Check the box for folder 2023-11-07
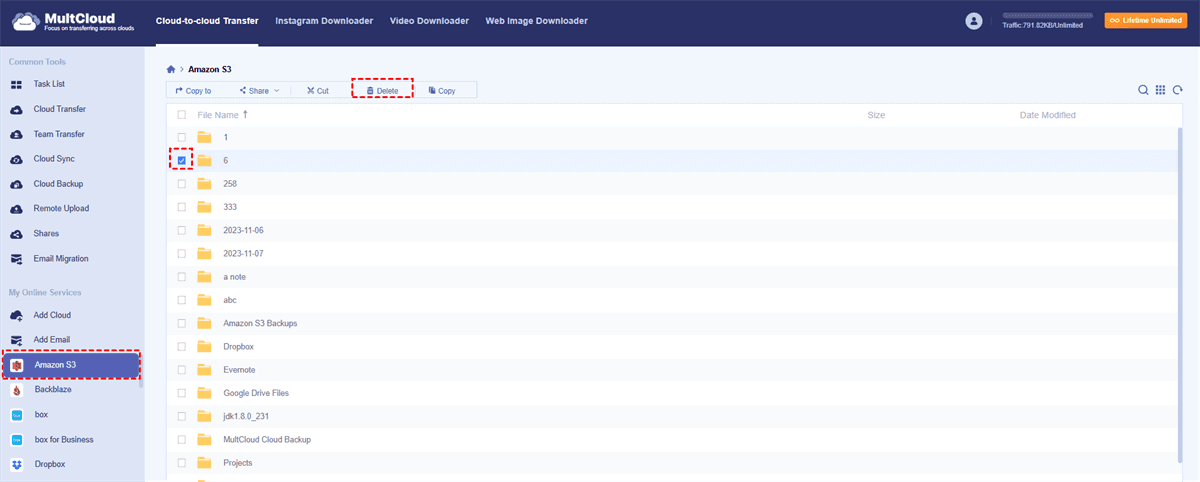The width and height of the screenshot is (1200, 482). point(182,254)
